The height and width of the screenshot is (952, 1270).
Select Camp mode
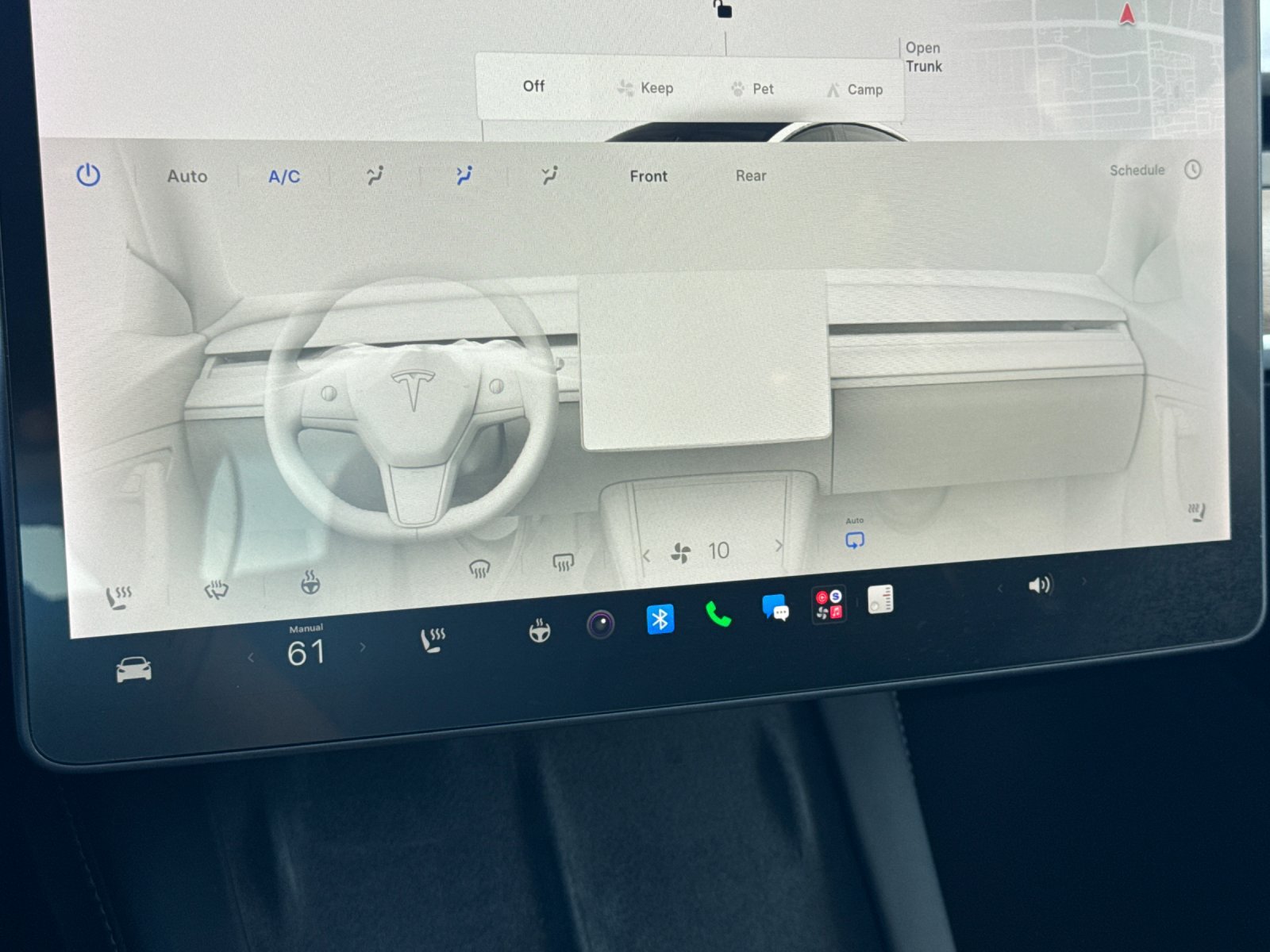click(x=855, y=90)
